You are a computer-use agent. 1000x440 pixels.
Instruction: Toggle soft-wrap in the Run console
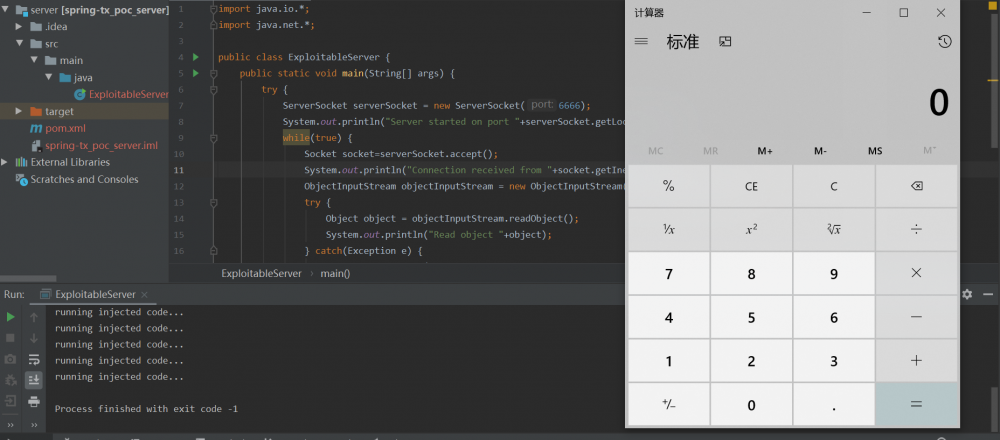pyautogui.click(x=34, y=359)
